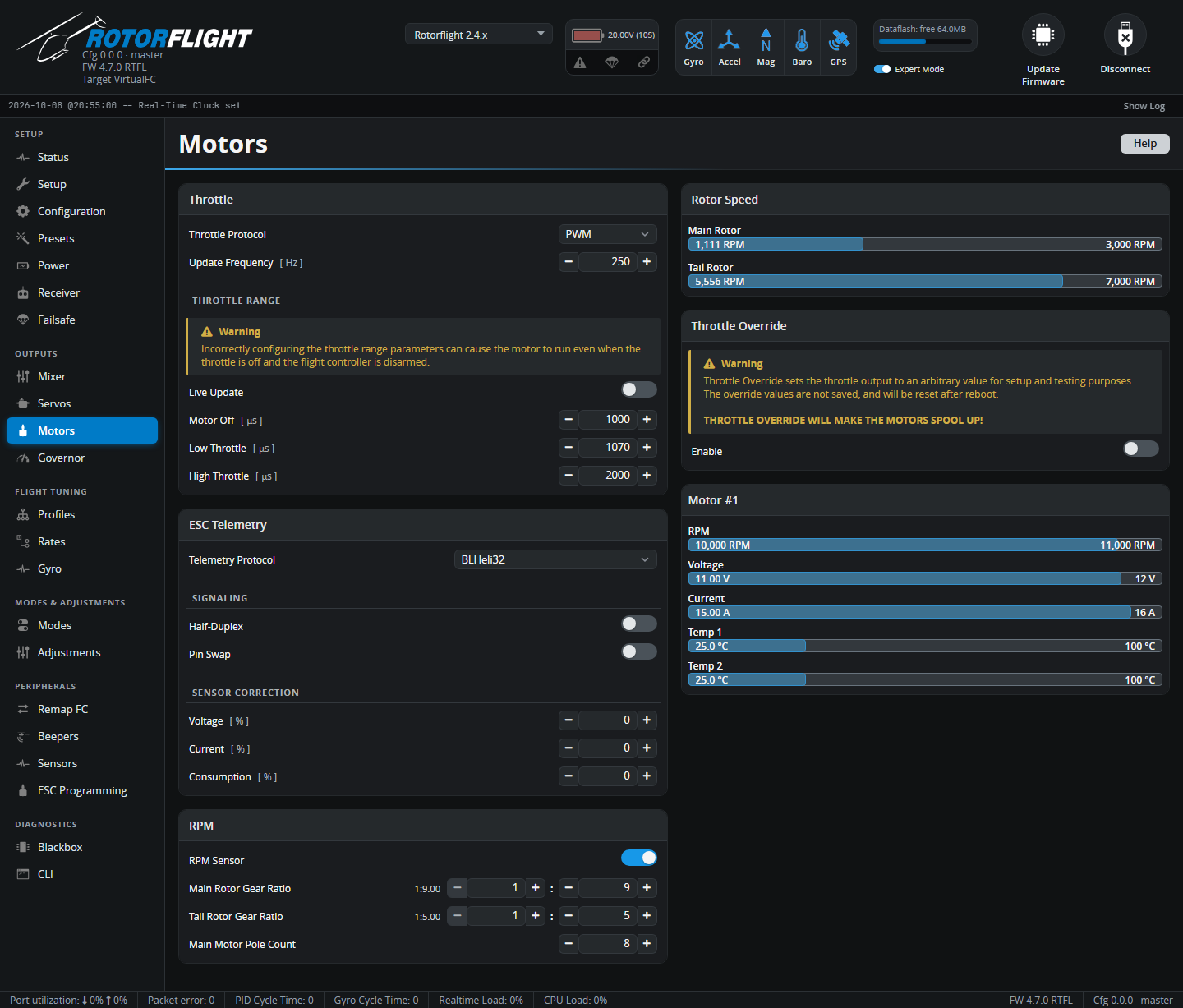Disable the RPM Sensor toggle

[639, 858]
